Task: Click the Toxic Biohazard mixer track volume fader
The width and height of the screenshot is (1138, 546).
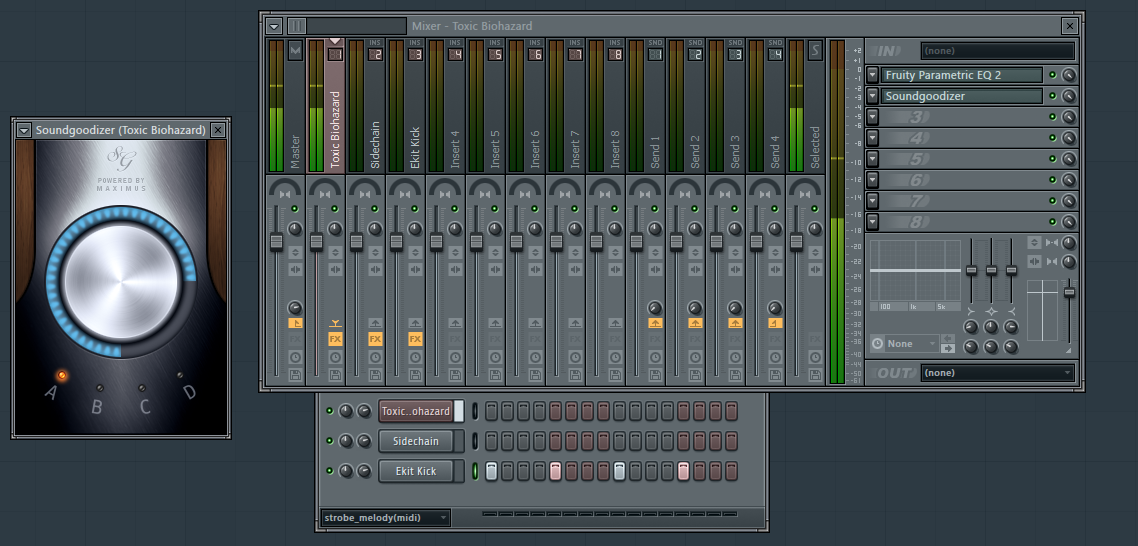Action: pos(316,242)
